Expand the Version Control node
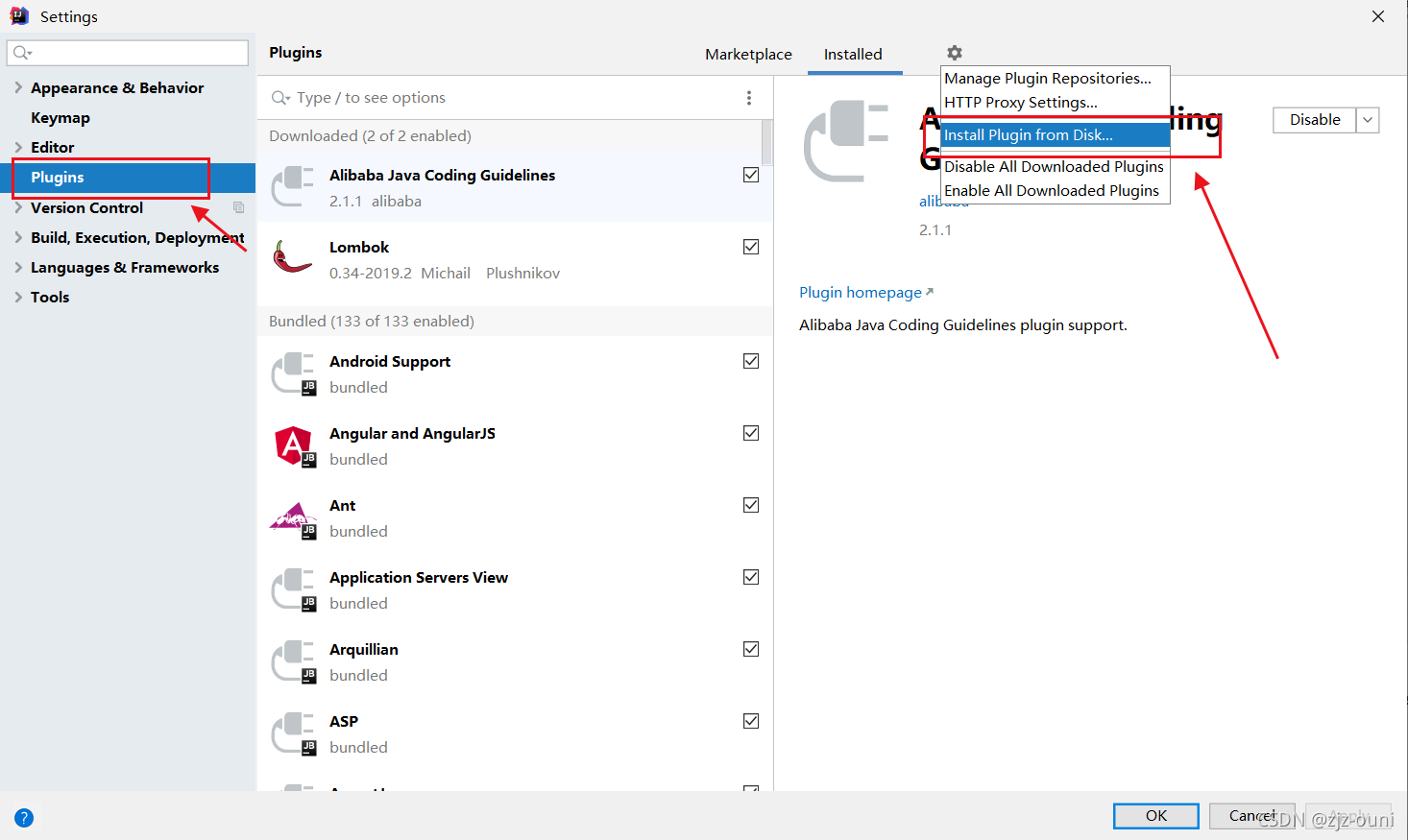Image resolution: width=1408 pixels, height=840 pixels. [x=18, y=207]
